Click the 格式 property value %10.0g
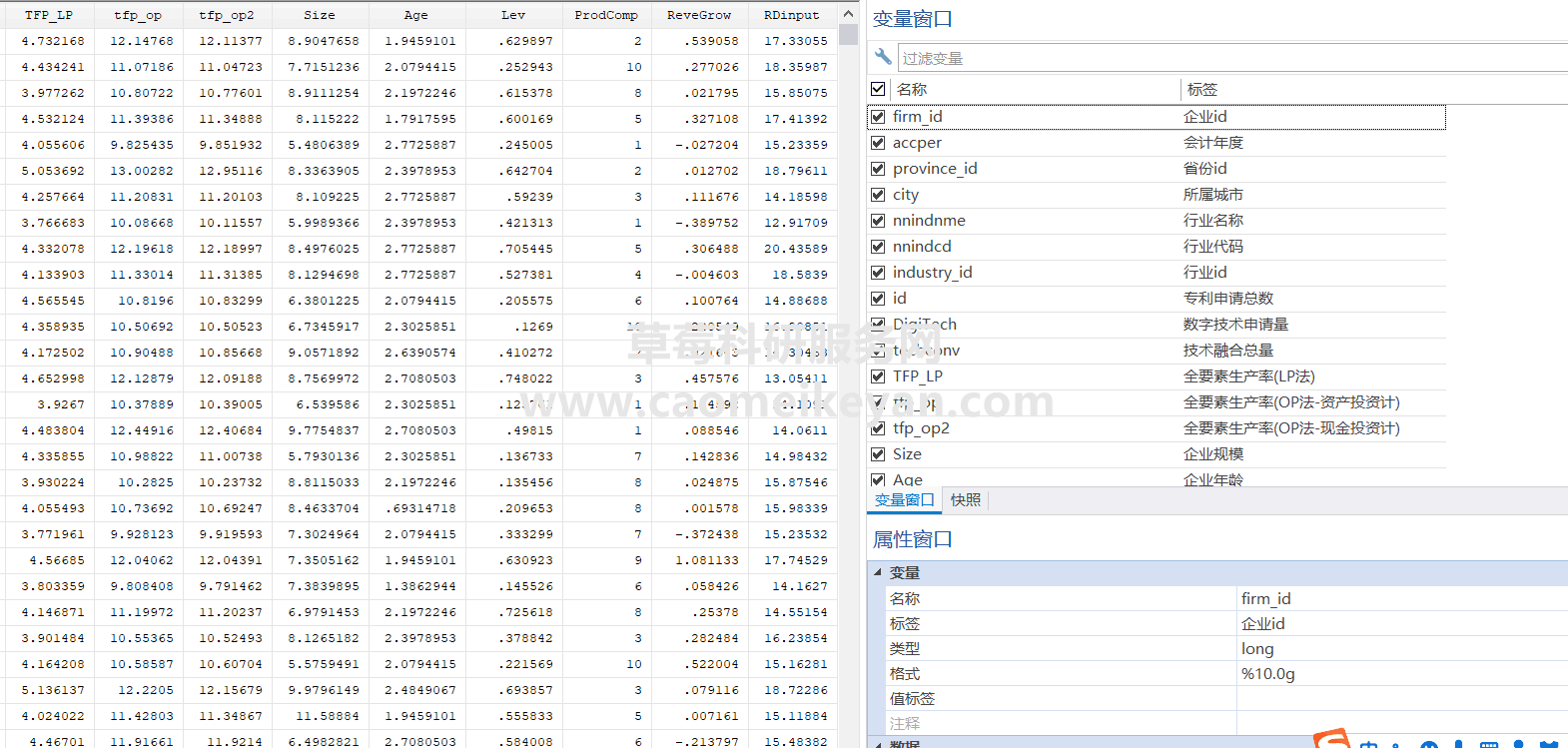Screen dimensions: 1568x748 [1267, 673]
